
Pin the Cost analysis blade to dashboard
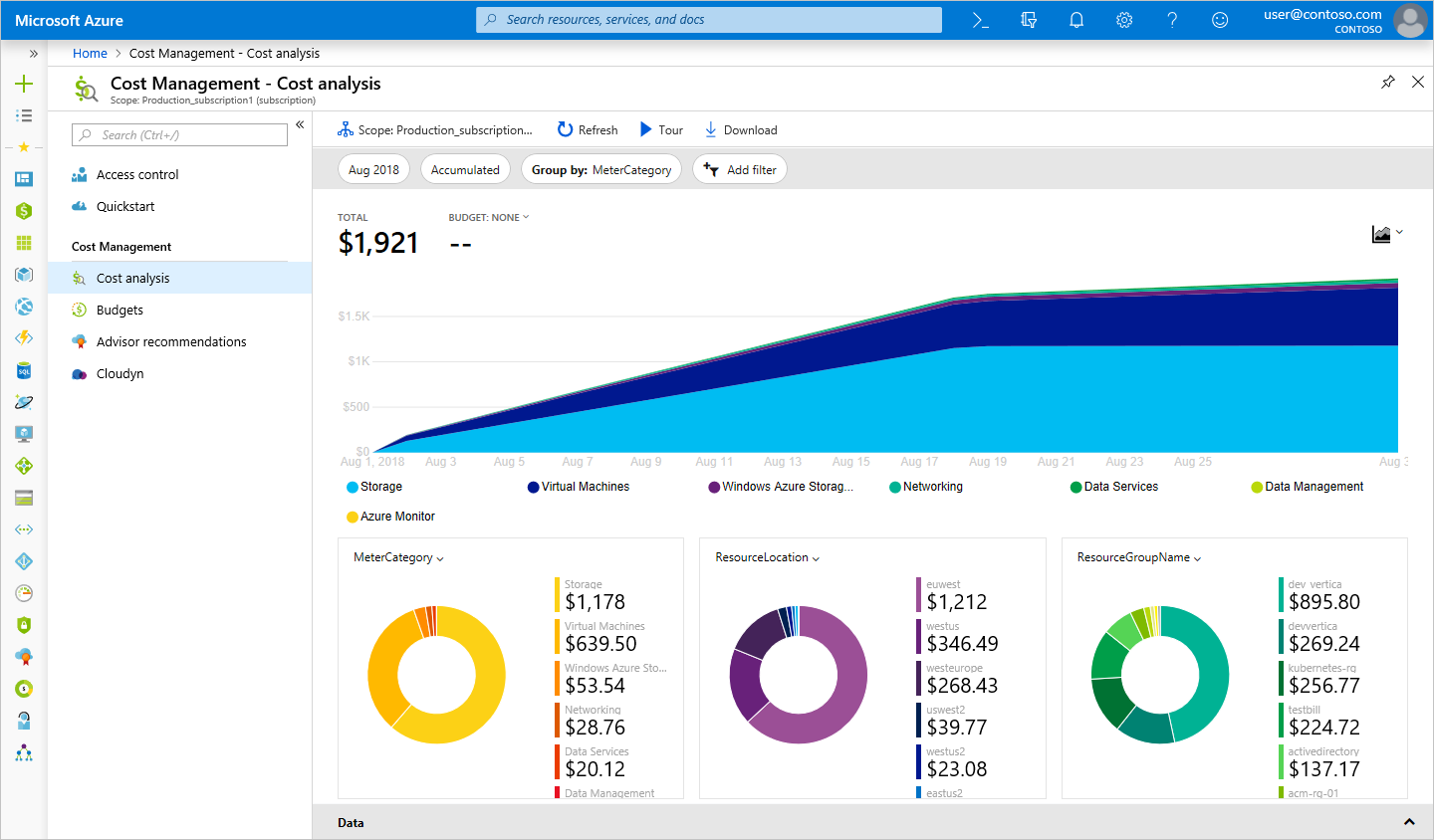[x=1388, y=82]
